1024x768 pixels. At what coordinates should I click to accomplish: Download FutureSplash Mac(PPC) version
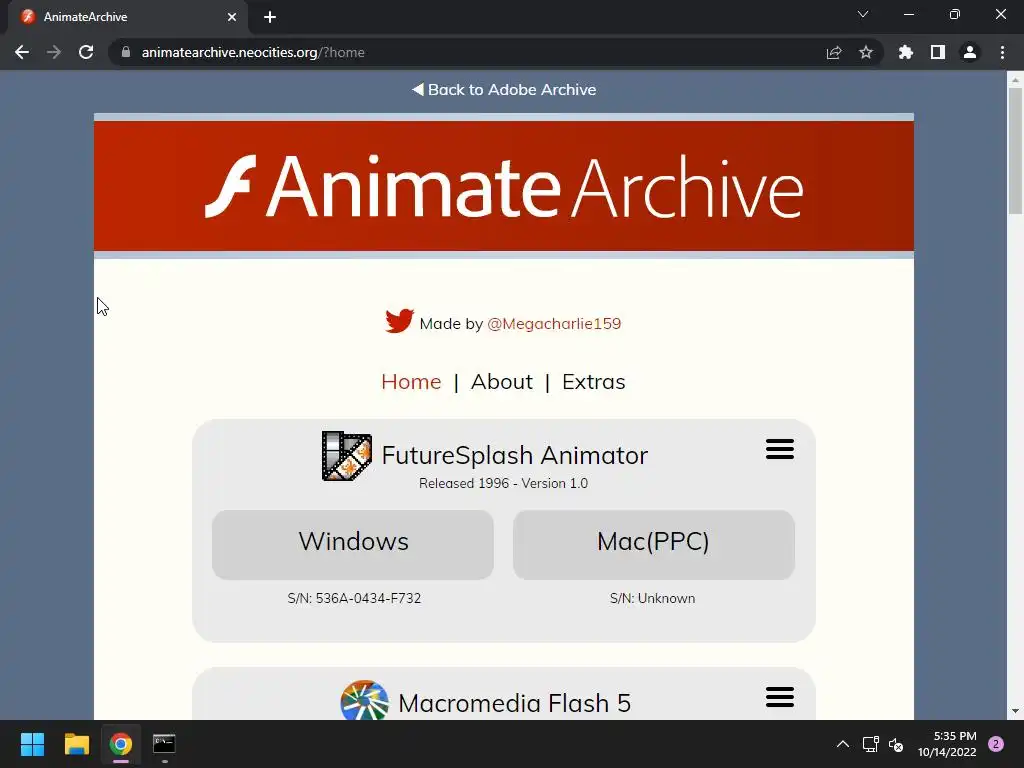654,545
